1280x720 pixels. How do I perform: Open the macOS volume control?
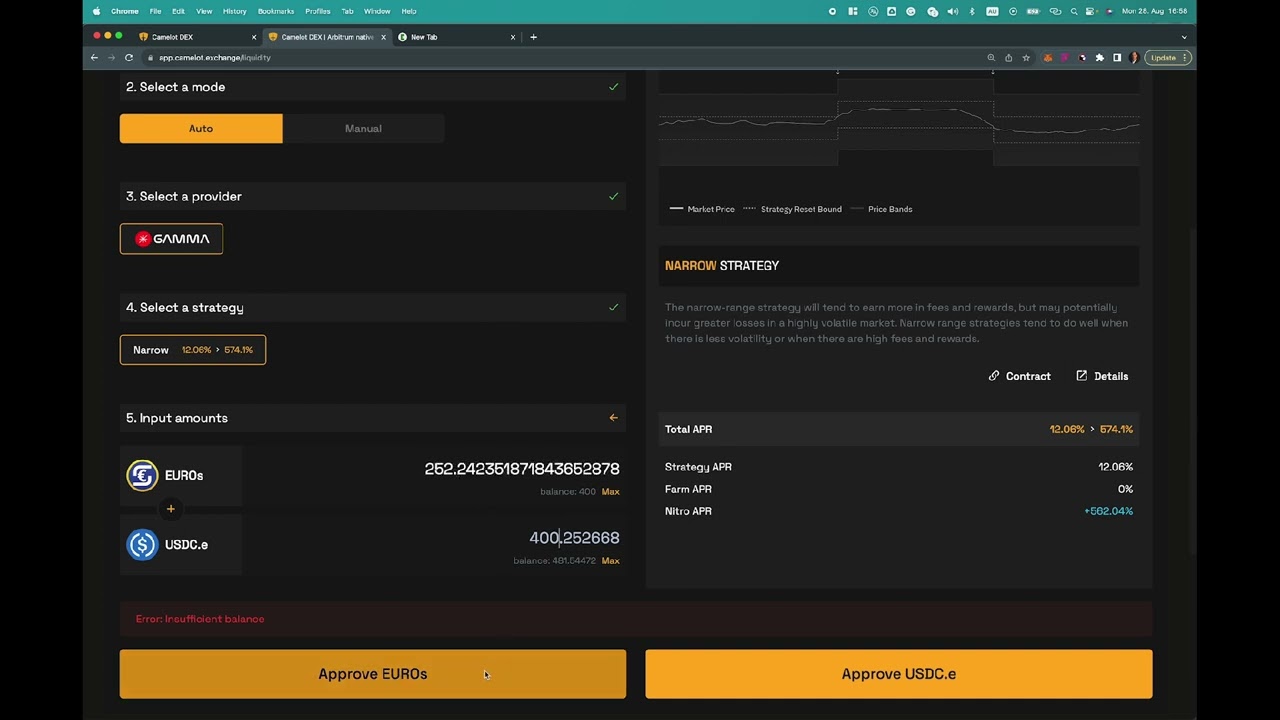click(952, 11)
